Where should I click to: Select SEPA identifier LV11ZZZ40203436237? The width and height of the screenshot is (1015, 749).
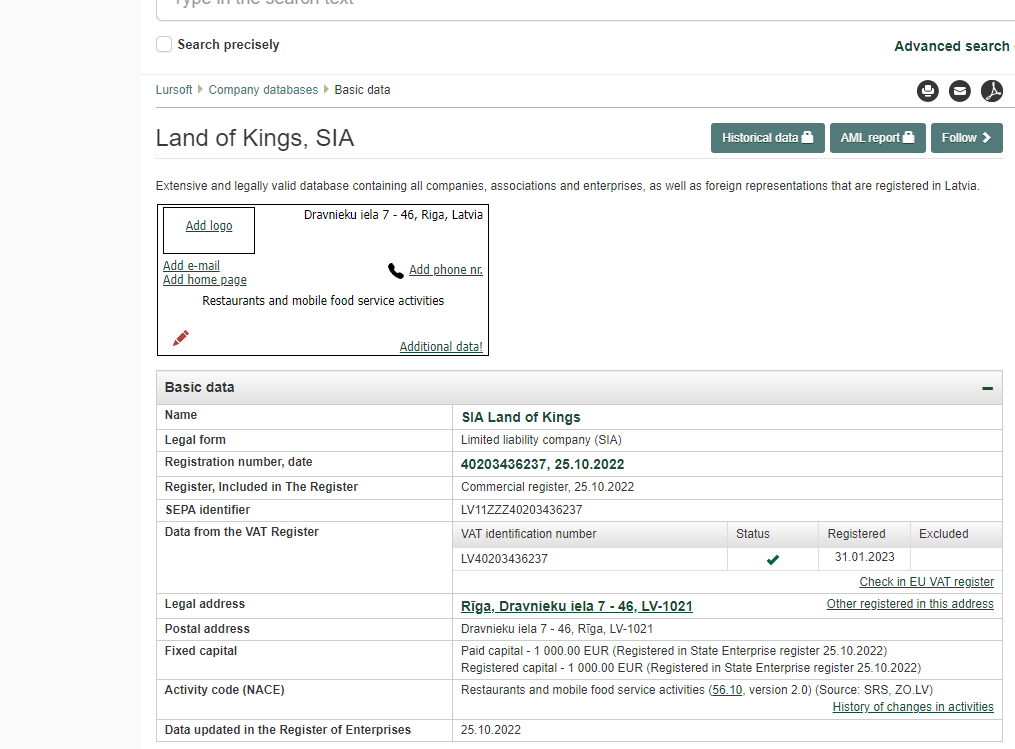click(x=521, y=509)
